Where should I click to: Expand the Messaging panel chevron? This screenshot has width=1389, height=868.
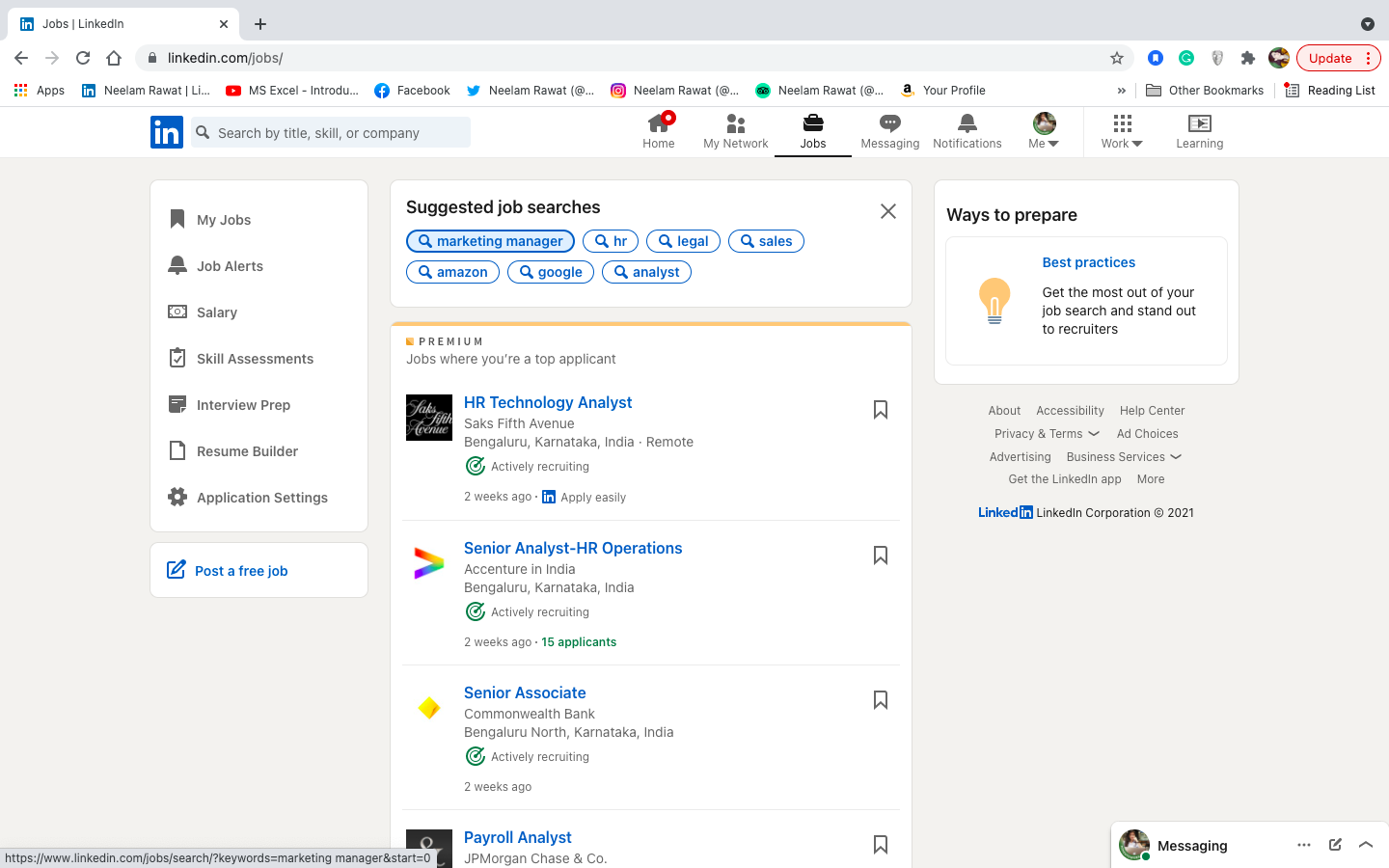pos(1366,845)
